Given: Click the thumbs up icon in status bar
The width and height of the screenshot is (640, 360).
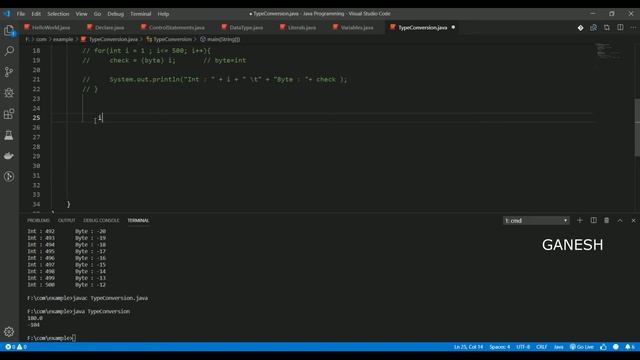Looking at the screenshot, I should [x=603, y=347].
